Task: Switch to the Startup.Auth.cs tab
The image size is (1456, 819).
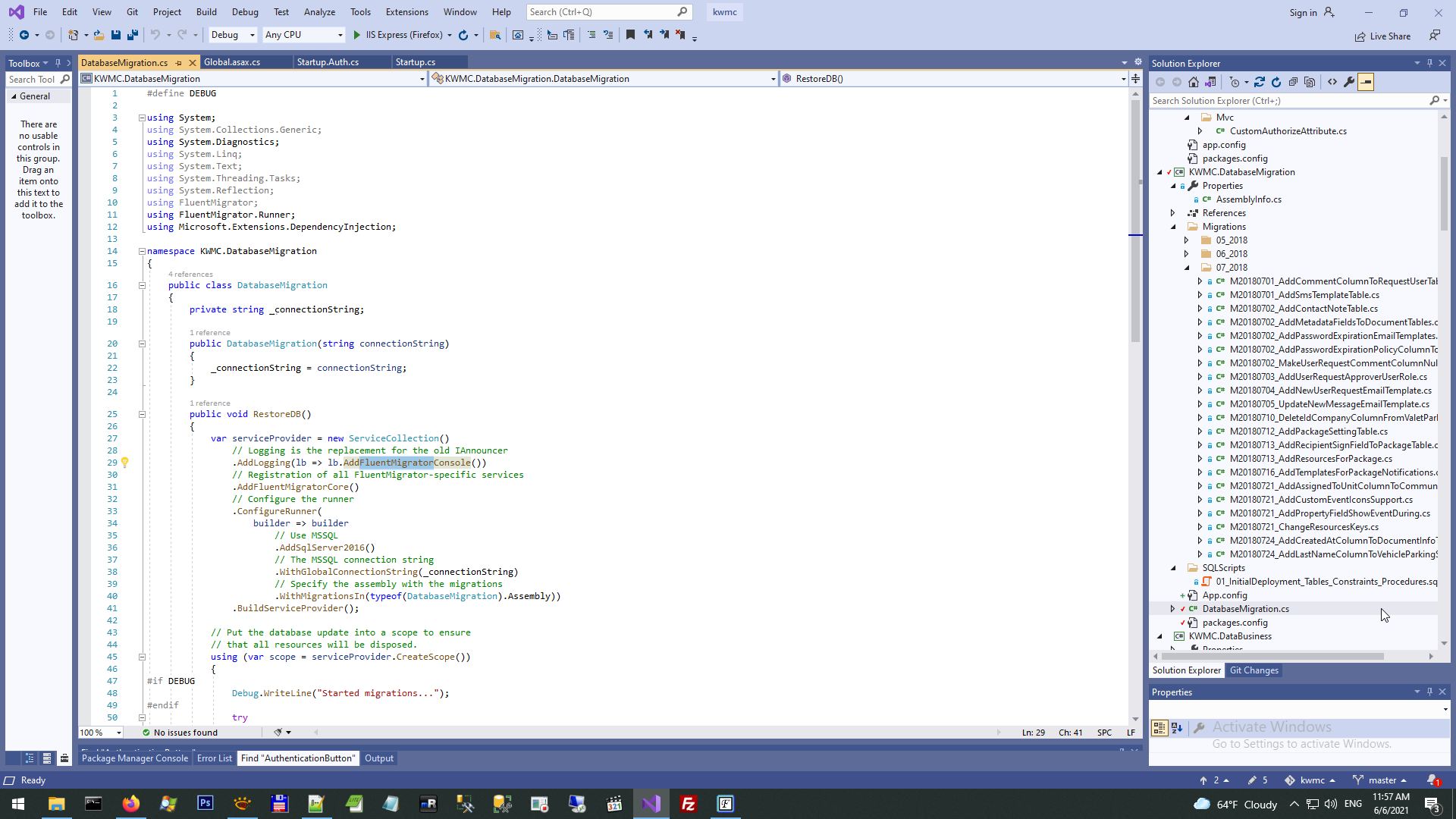Action: click(x=328, y=62)
